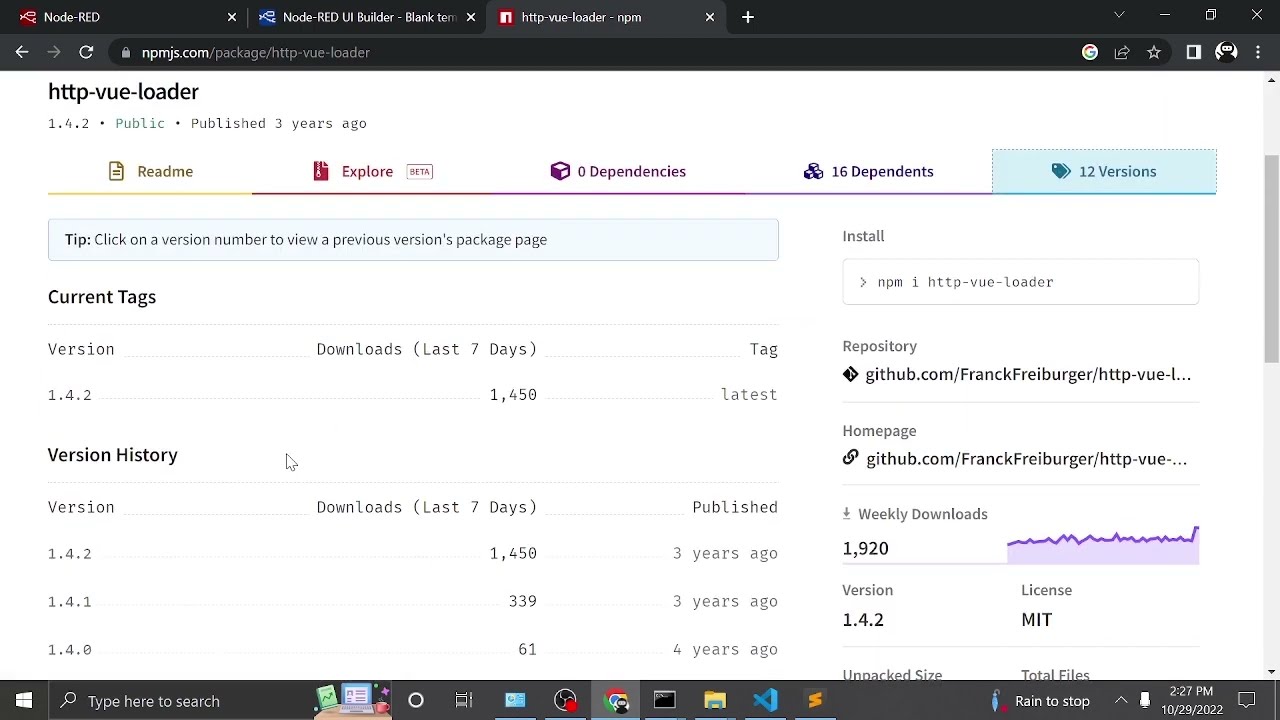Click the Readme document icon

117,171
